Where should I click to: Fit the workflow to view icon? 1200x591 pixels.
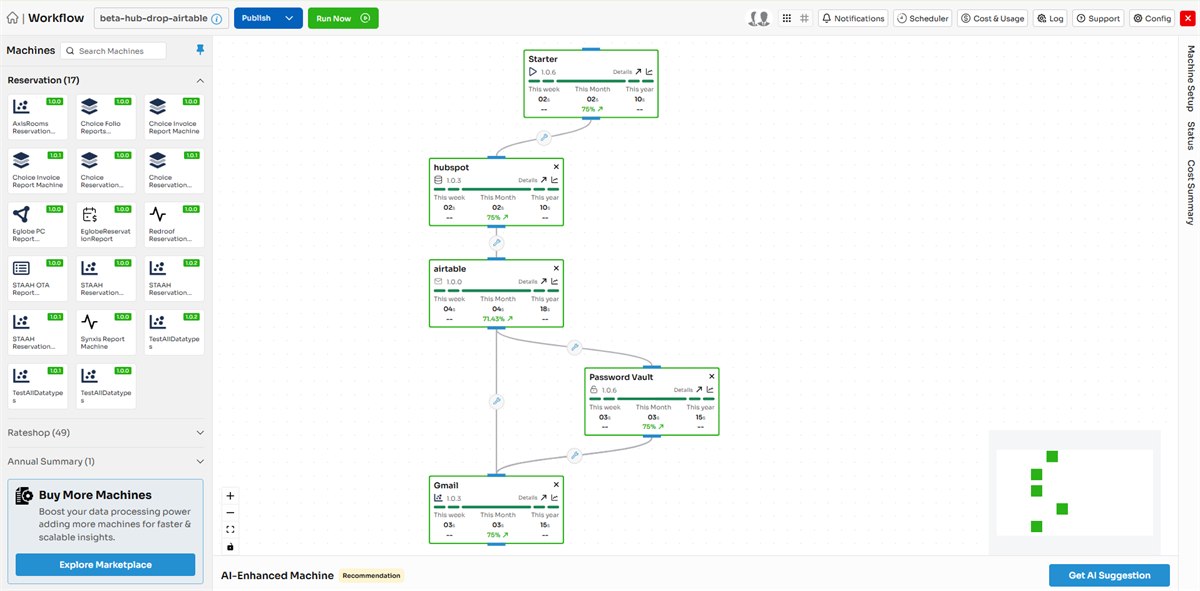coord(231,530)
